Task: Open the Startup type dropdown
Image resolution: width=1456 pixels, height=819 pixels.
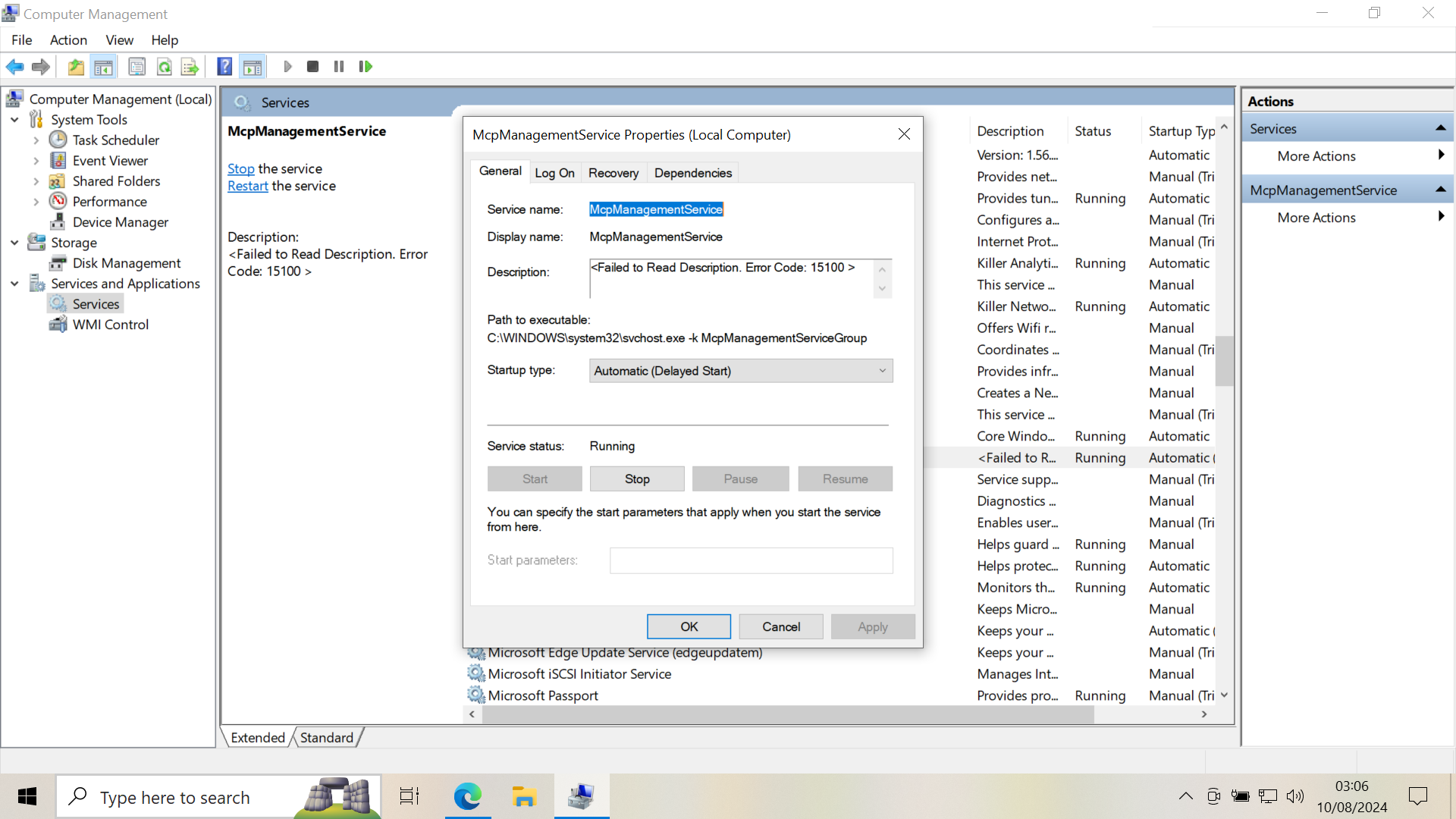Action: [x=740, y=371]
